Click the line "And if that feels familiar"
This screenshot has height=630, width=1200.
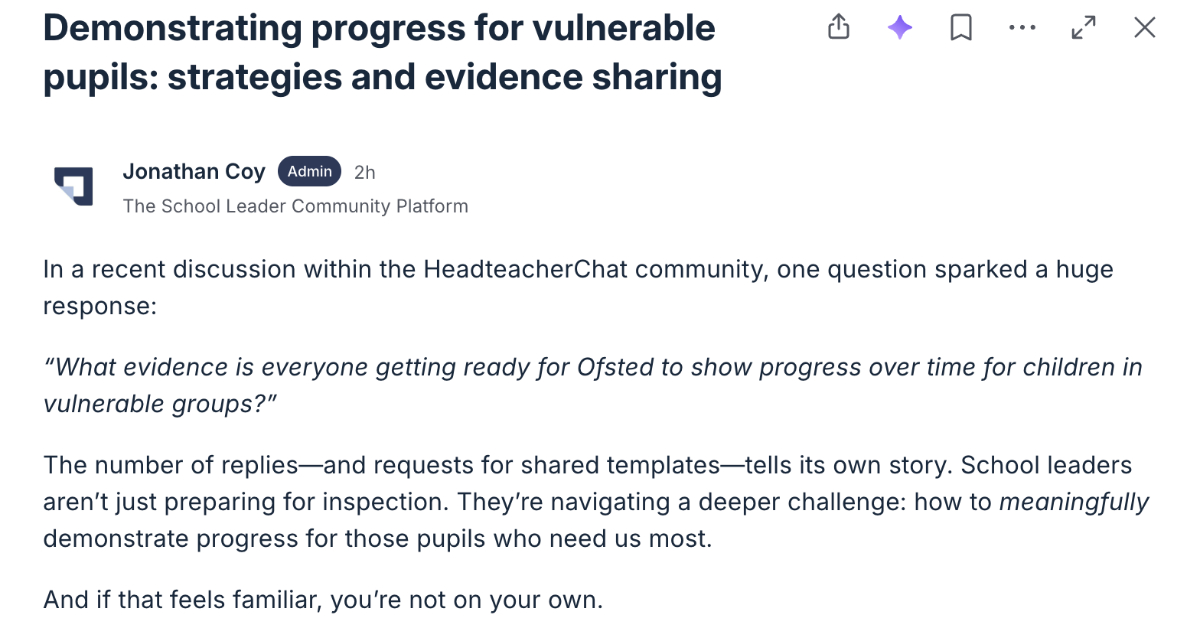coord(324,600)
